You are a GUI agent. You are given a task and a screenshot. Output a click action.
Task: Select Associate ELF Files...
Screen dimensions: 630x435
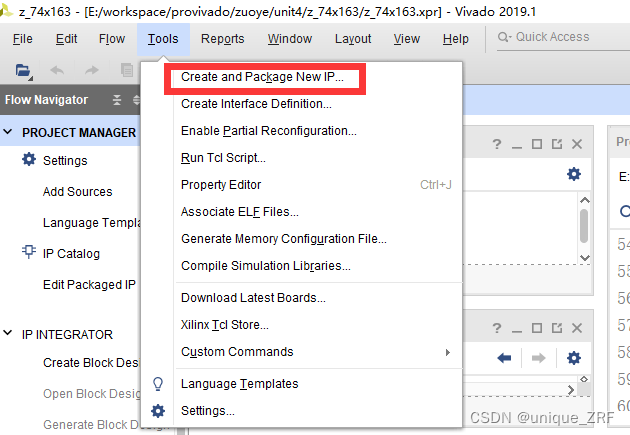coord(239,212)
